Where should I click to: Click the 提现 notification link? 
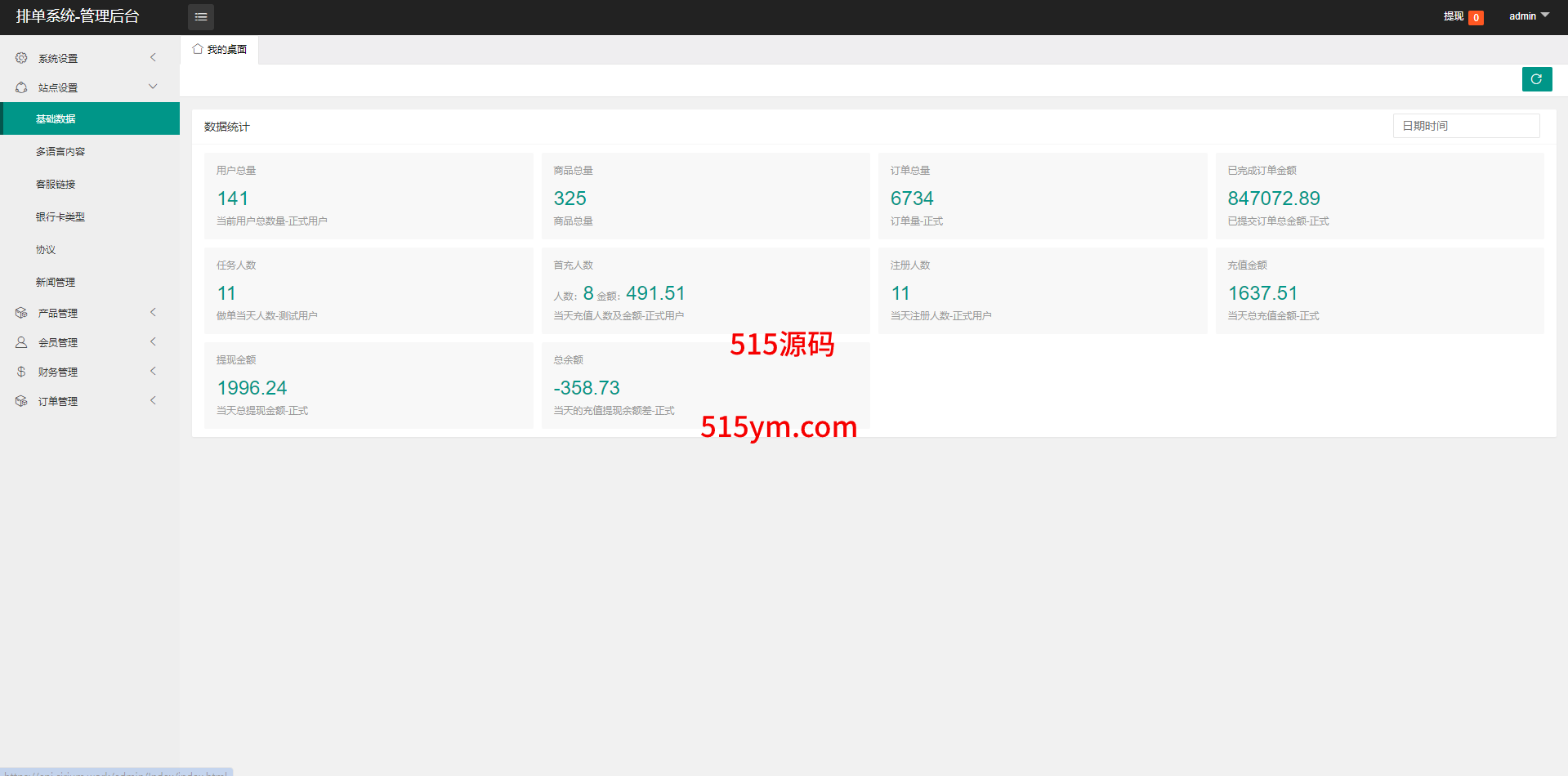coord(1454,16)
